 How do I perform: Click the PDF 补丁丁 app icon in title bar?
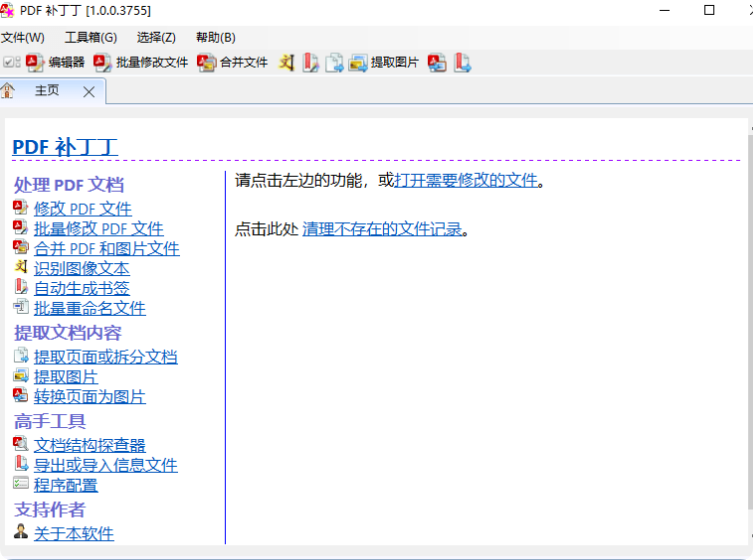7,11
